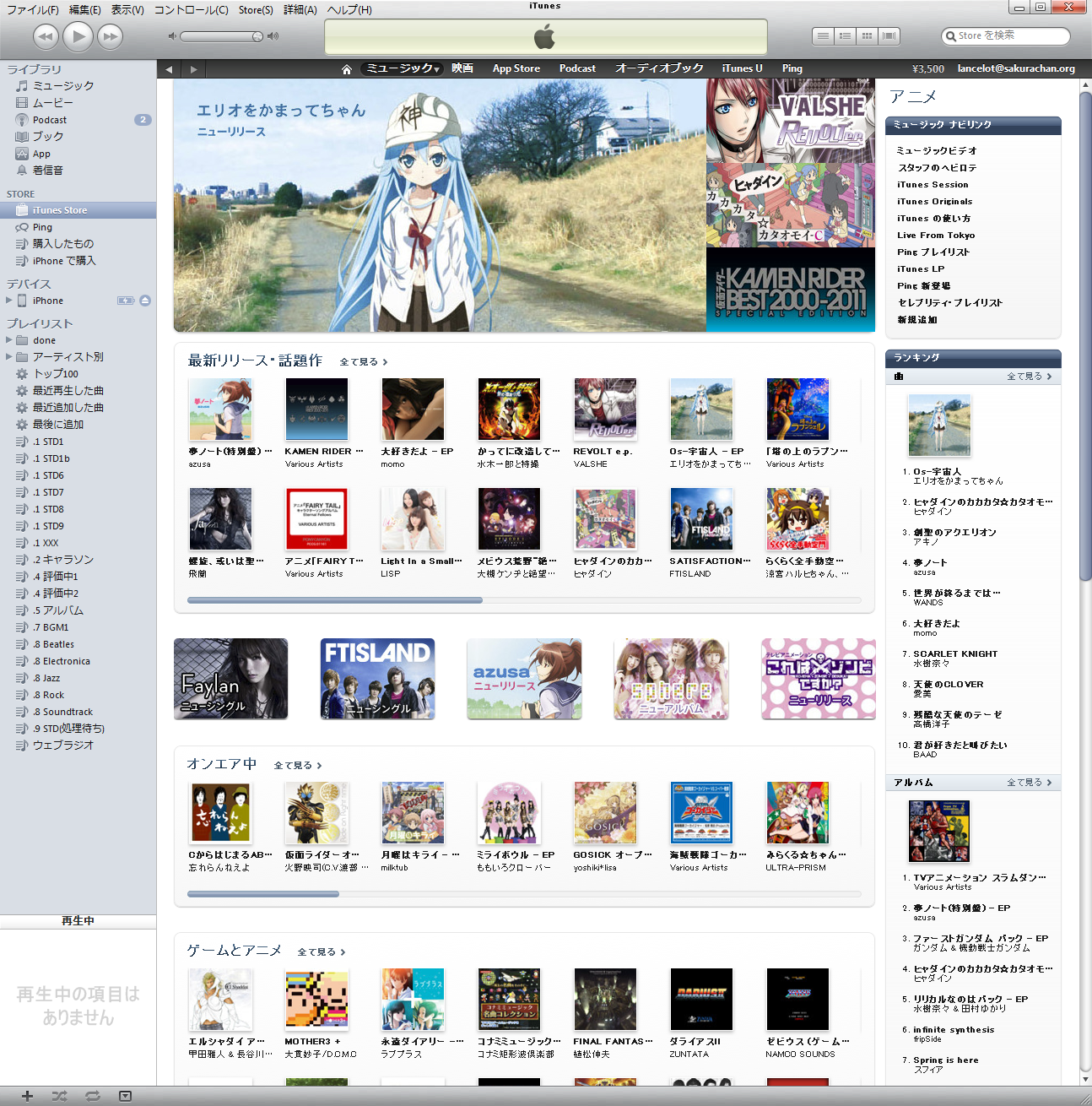Click 全て見る next to オンエア中

pyautogui.click(x=297, y=766)
